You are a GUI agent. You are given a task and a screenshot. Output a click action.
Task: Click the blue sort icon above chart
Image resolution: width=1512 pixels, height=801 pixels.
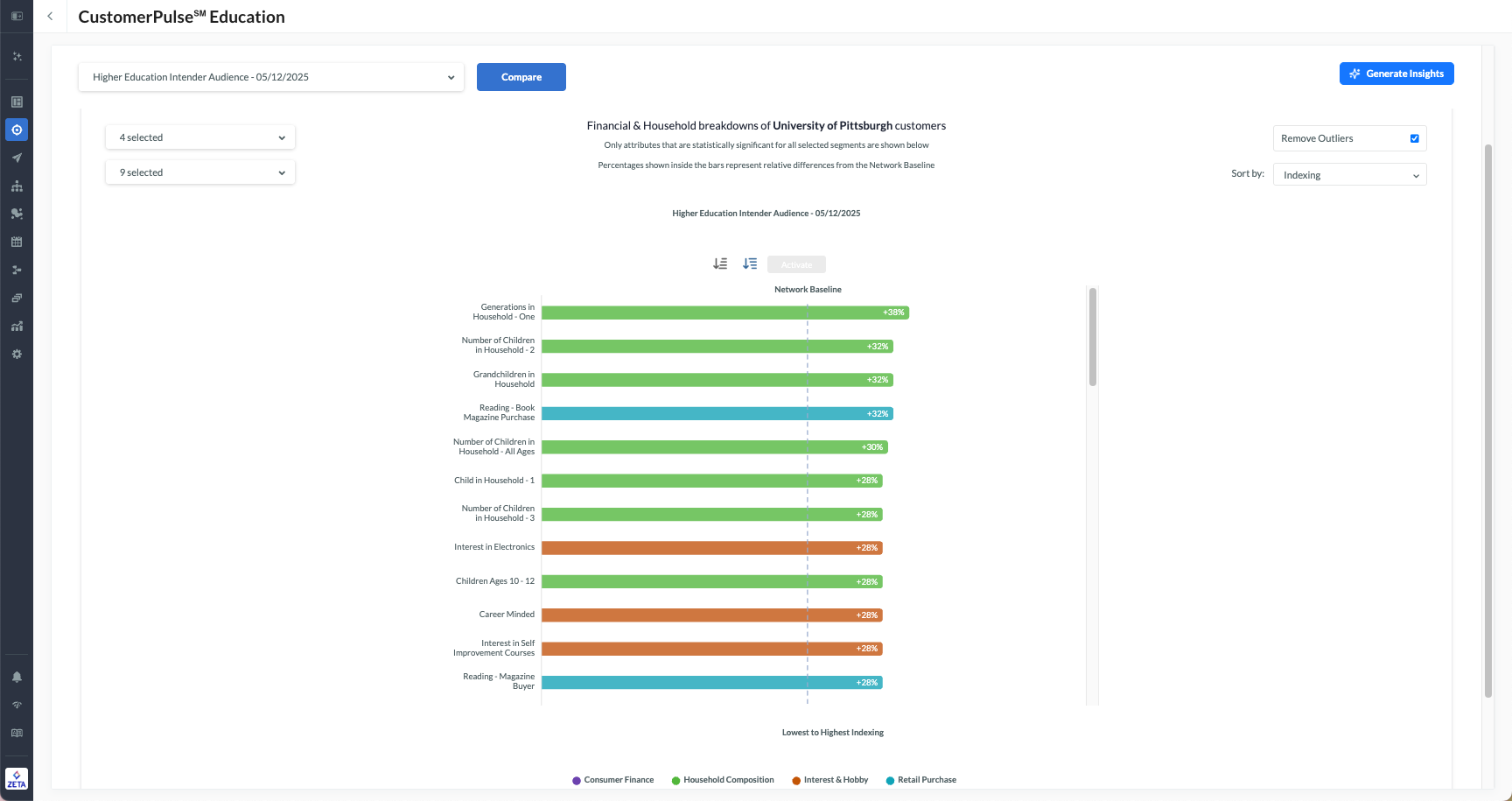point(750,263)
